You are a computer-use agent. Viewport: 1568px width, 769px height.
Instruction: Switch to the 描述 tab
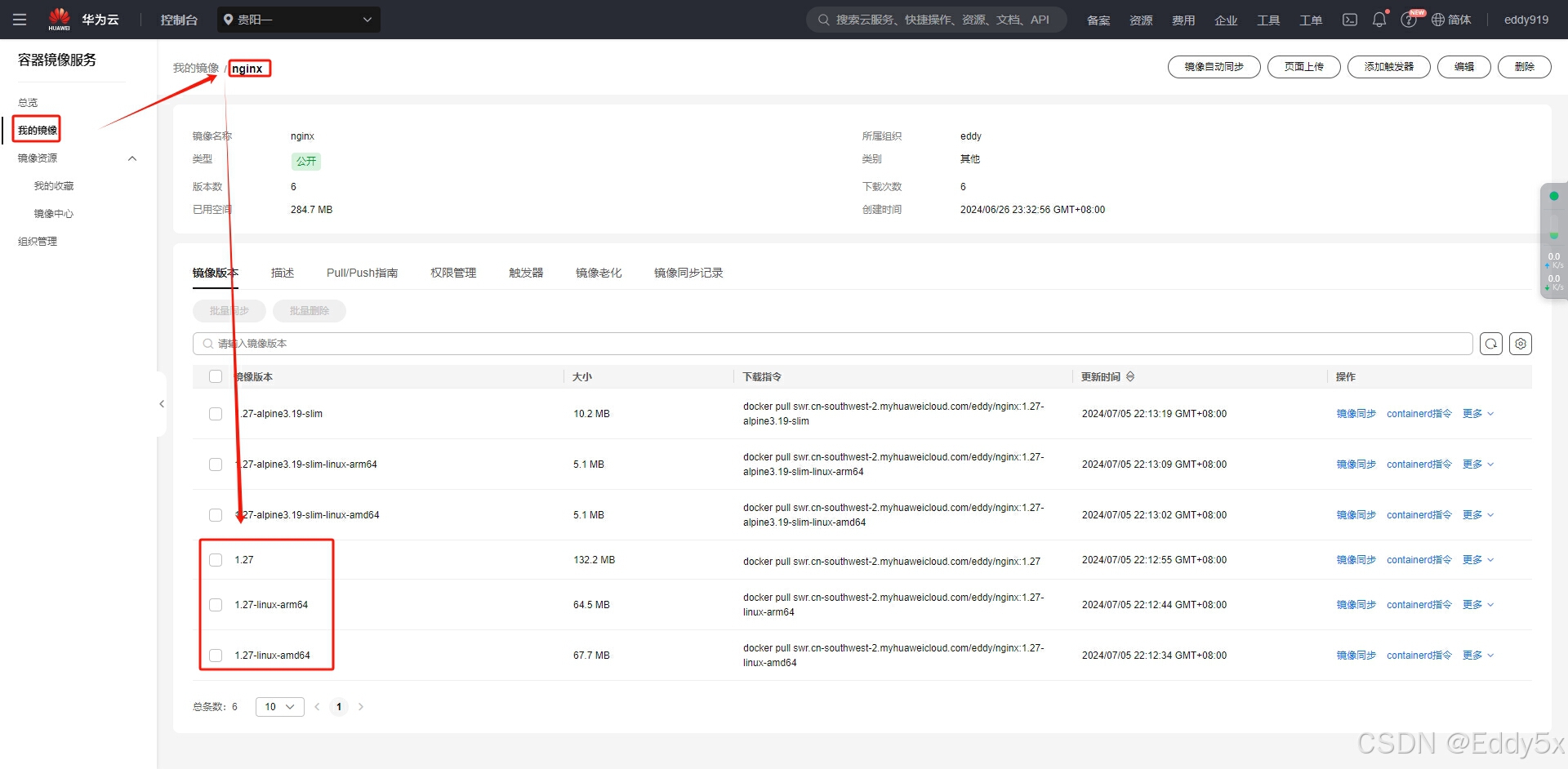[x=283, y=273]
